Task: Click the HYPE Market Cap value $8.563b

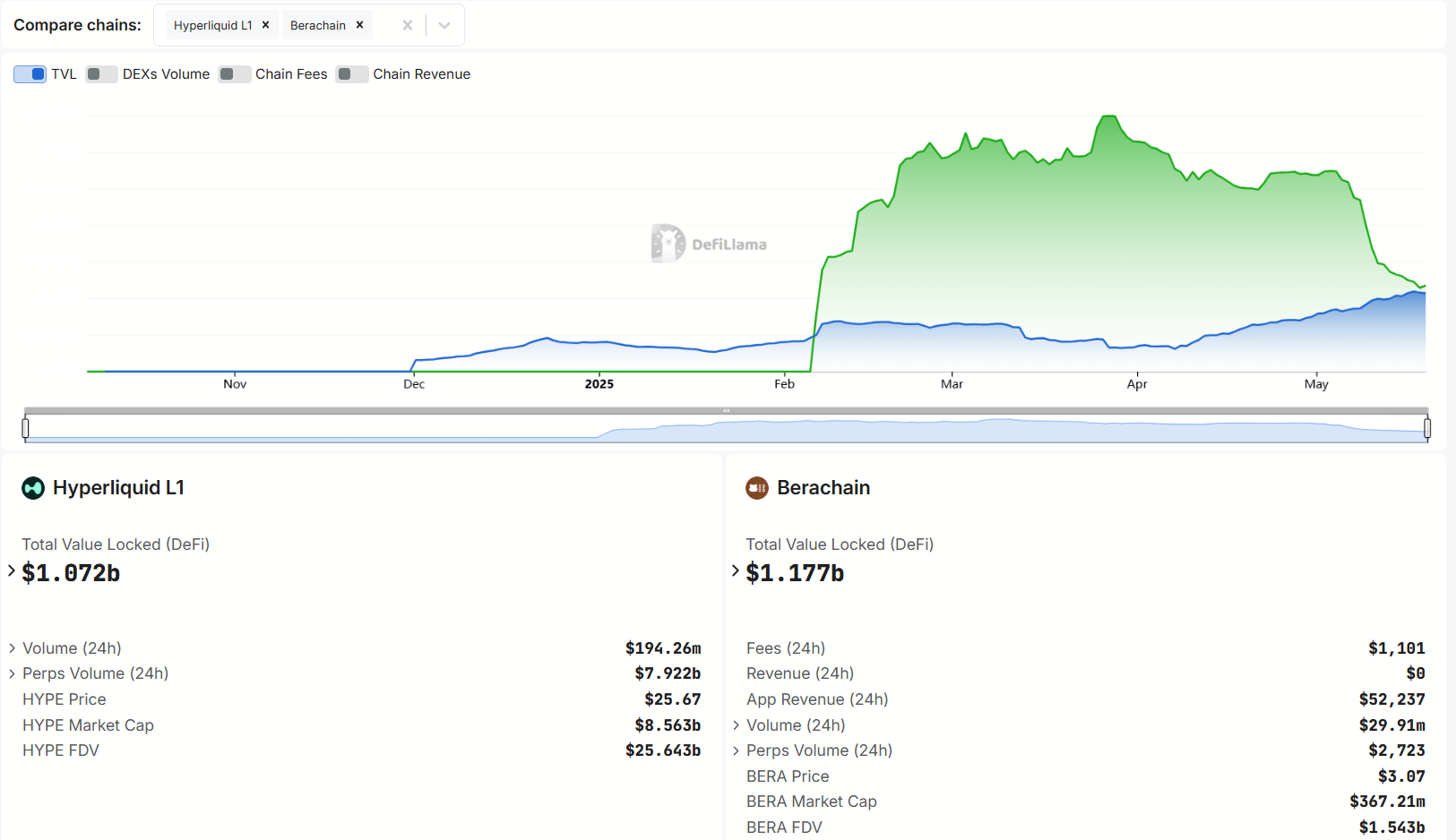Action: (668, 725)
